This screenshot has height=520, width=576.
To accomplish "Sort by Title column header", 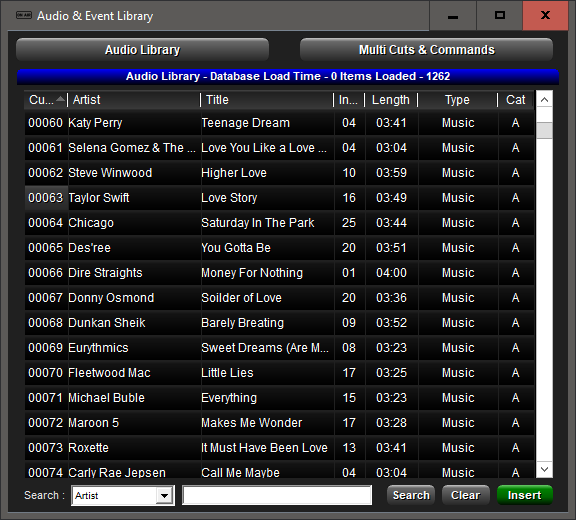I will (x=267, y=100).
